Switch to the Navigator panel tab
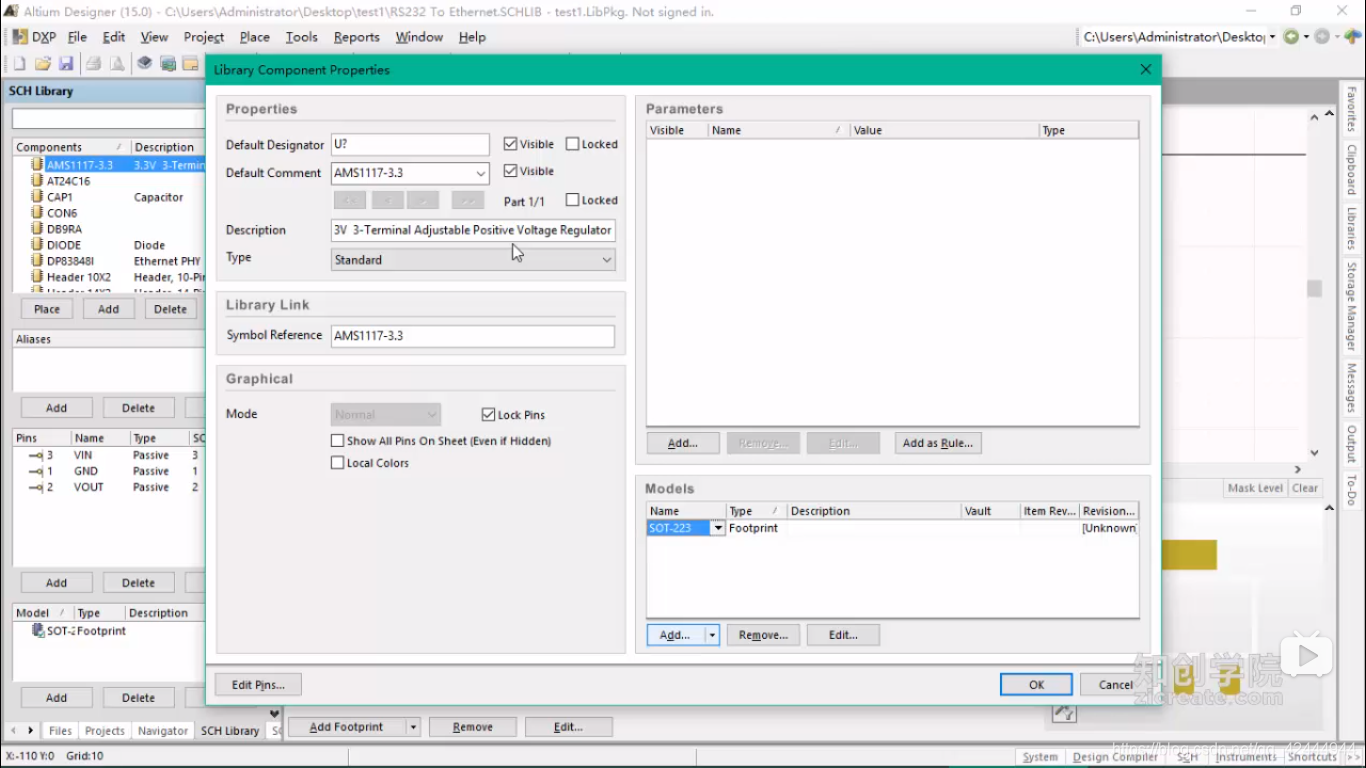 pyautogui.click(x=163, y=731)
